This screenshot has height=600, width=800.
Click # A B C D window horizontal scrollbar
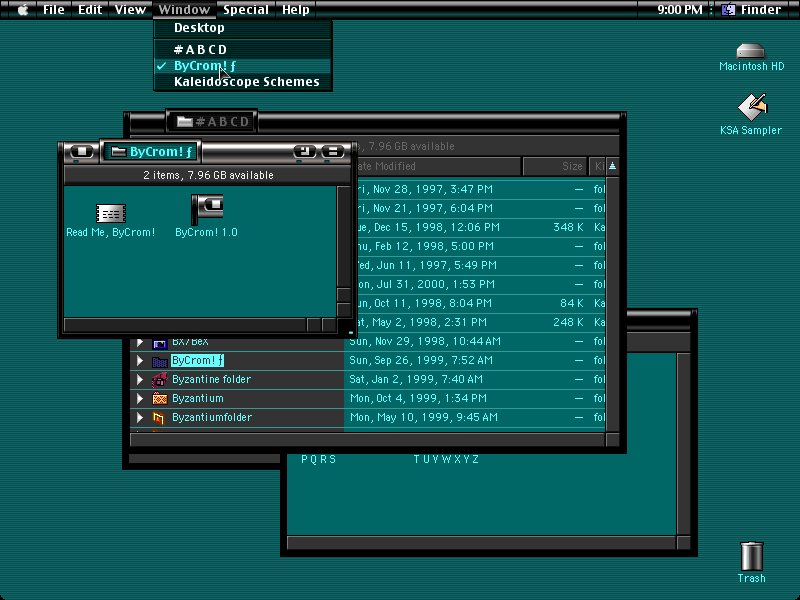point(368,439)
